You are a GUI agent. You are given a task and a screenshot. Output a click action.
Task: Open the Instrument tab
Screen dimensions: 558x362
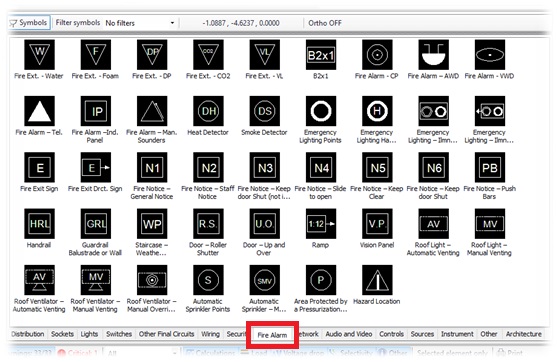point(457,334)
